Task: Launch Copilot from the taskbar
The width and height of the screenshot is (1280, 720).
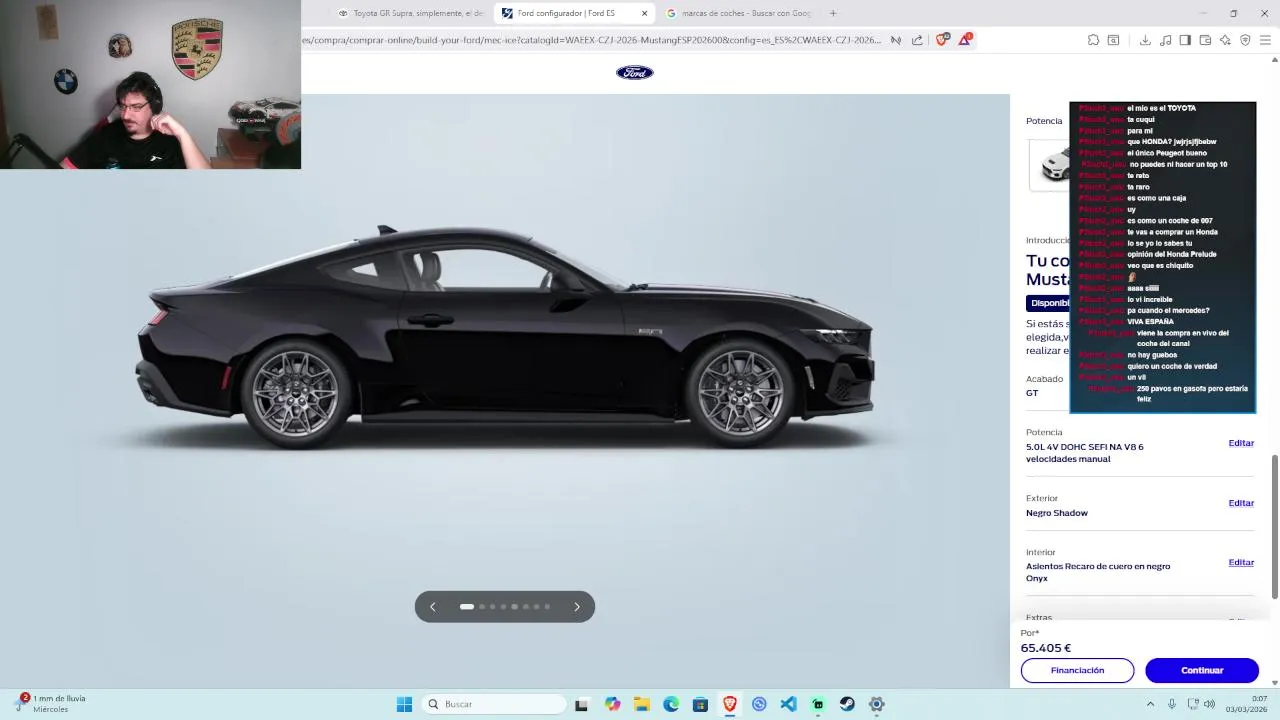Action: (x=612, y=704)
